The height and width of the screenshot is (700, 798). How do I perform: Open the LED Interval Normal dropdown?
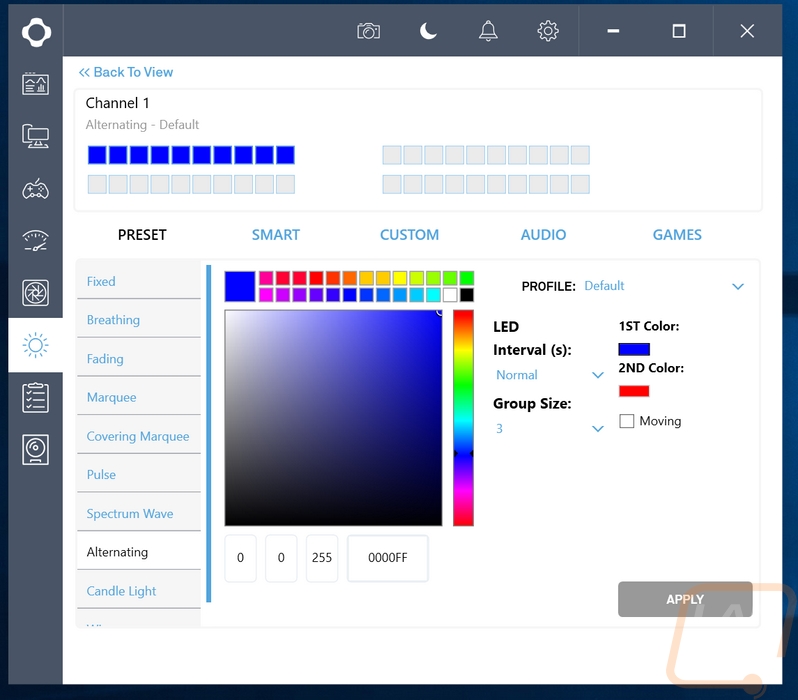pos(598,376)
